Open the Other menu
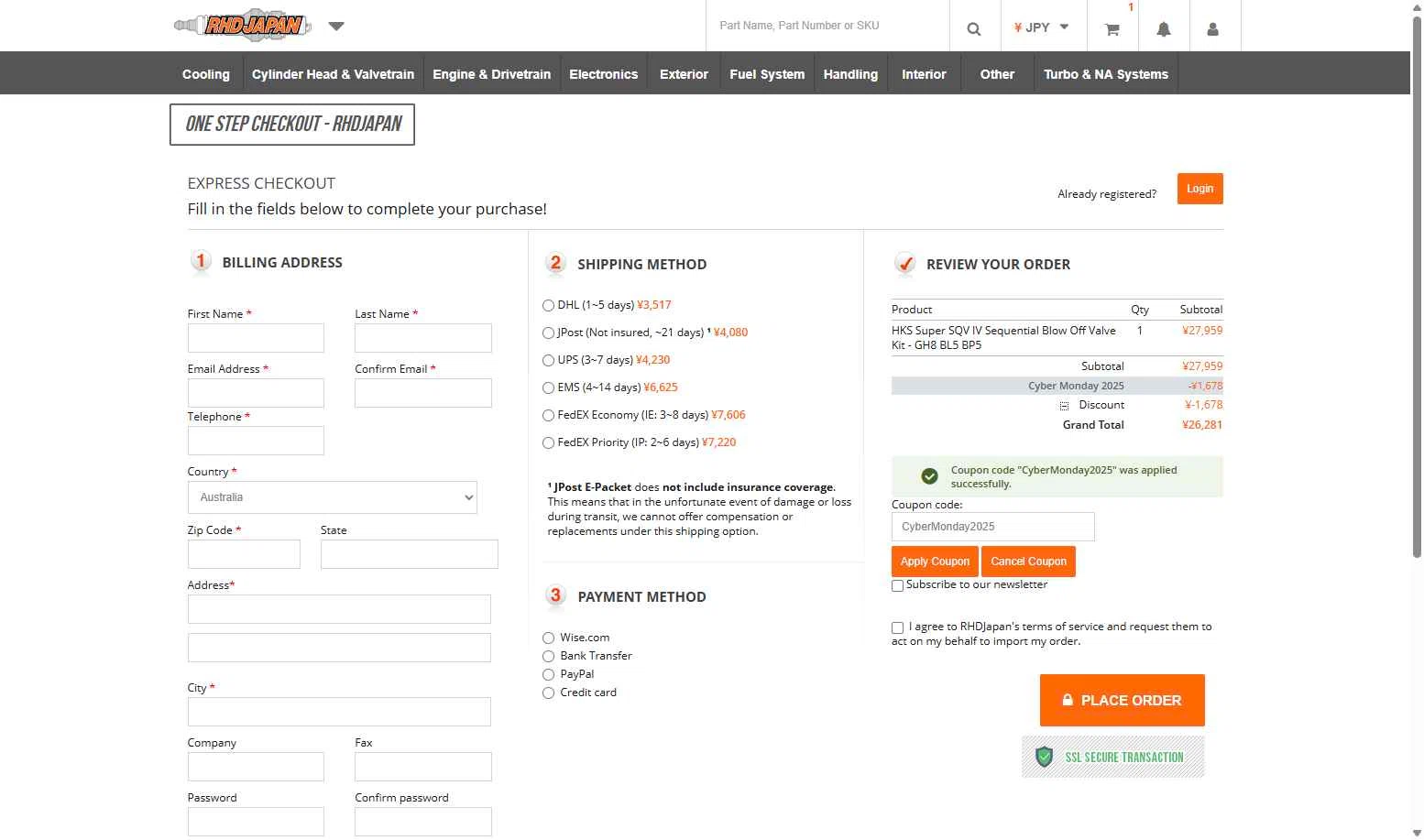 (x=997, y=74)
